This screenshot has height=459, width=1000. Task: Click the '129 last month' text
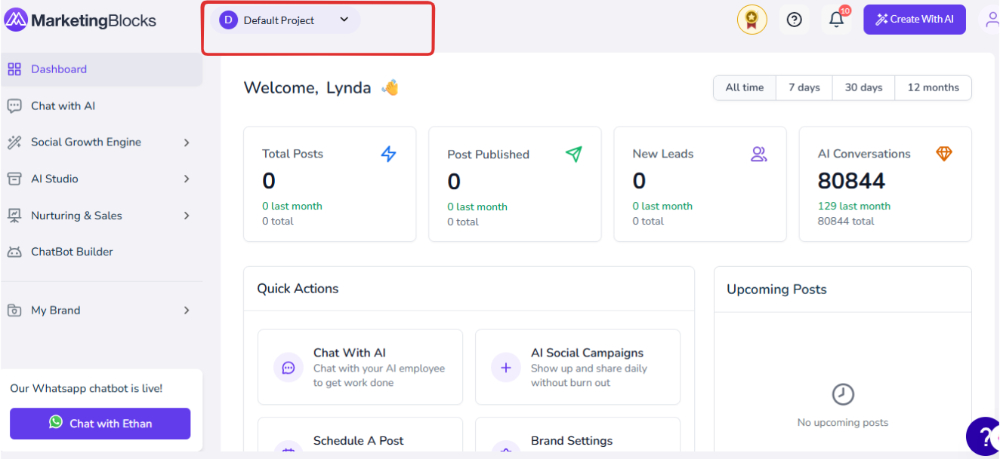point(854,206)
